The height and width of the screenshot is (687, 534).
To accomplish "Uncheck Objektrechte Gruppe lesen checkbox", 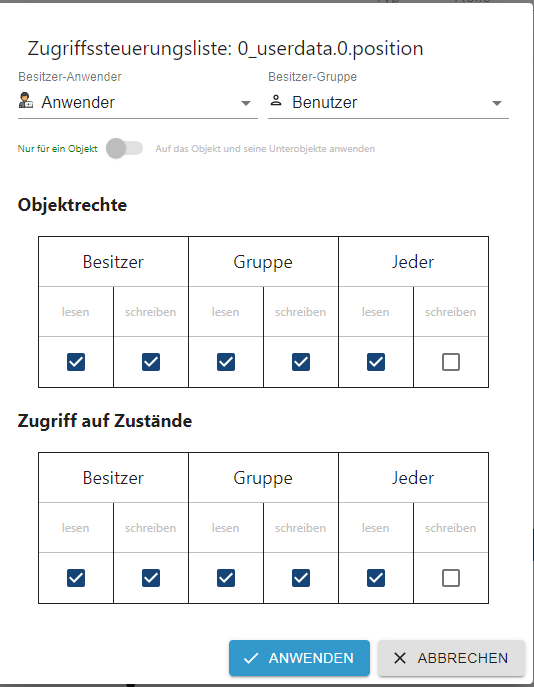I will tap(226, 362).
